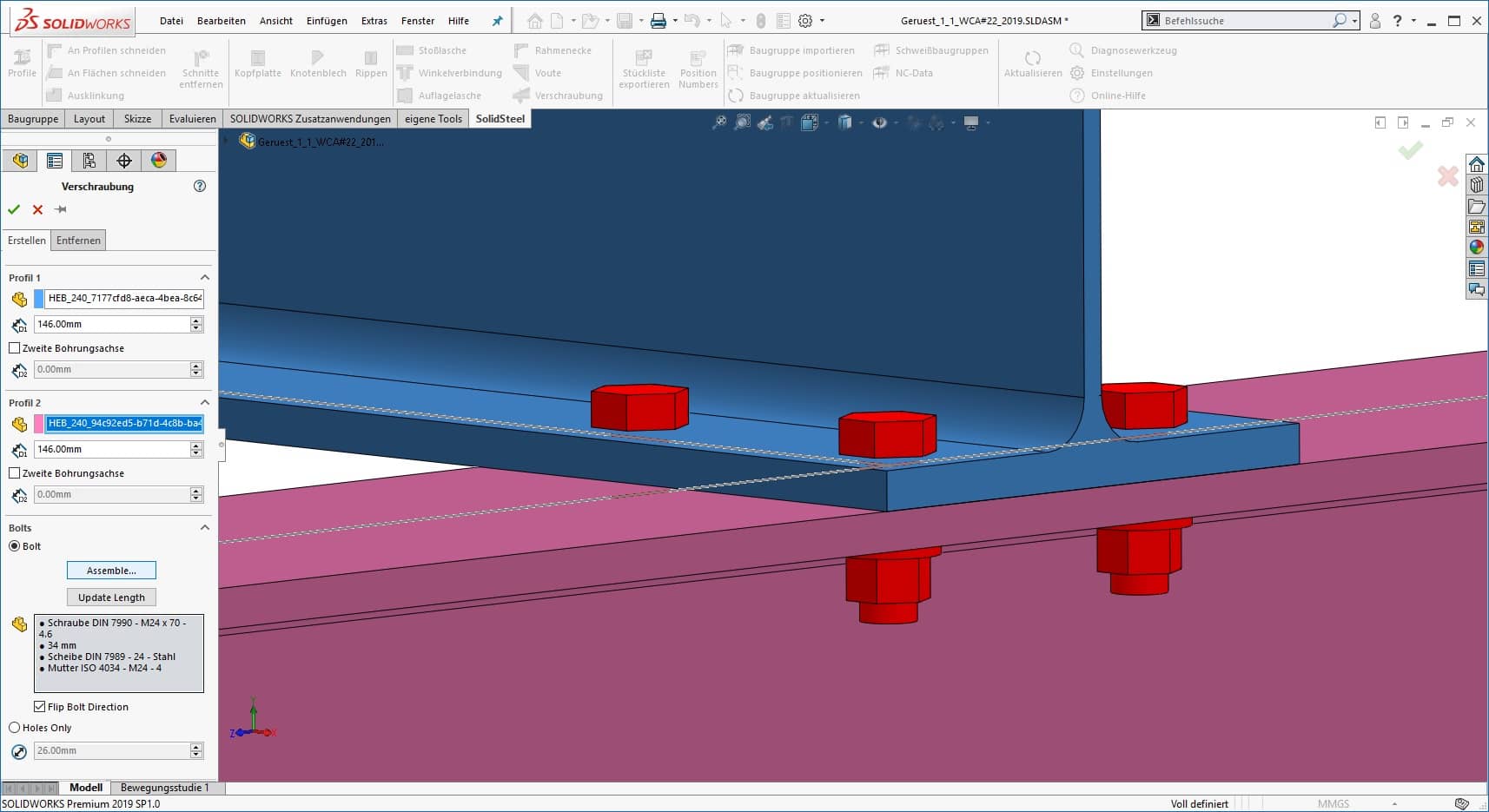Viewport: 1489px width, 812px height.
Task: Click the Knotenblech tool
Action: pyautogui.click(x=318, y=63)
